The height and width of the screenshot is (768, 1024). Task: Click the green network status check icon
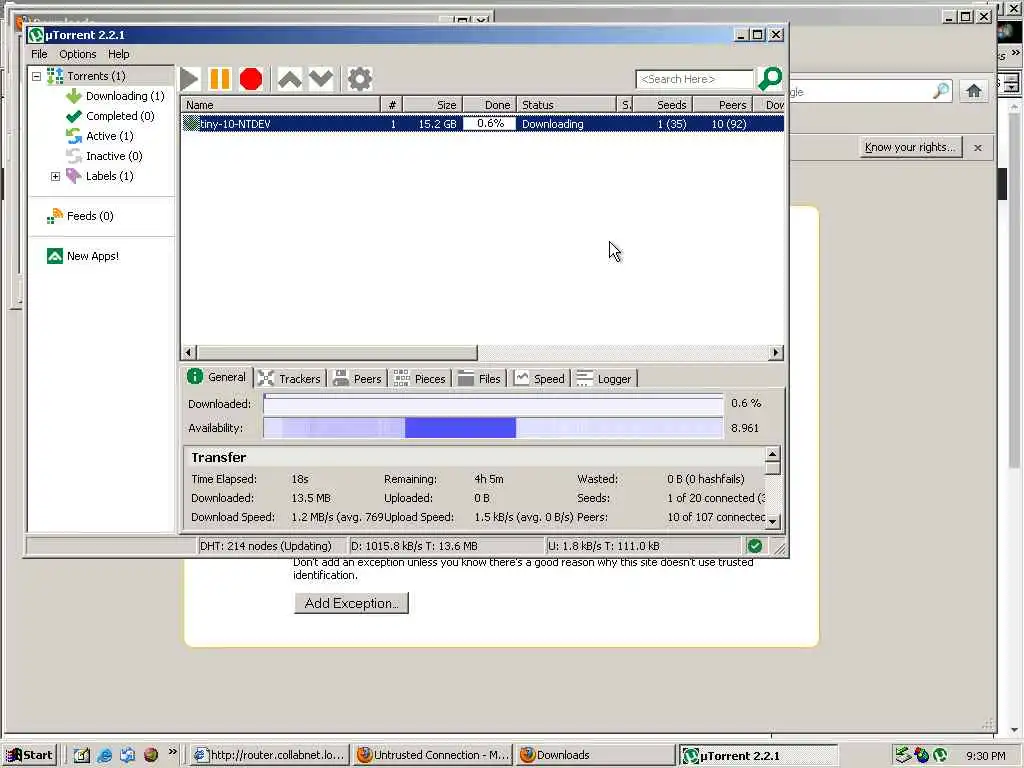tap(755, 546)
